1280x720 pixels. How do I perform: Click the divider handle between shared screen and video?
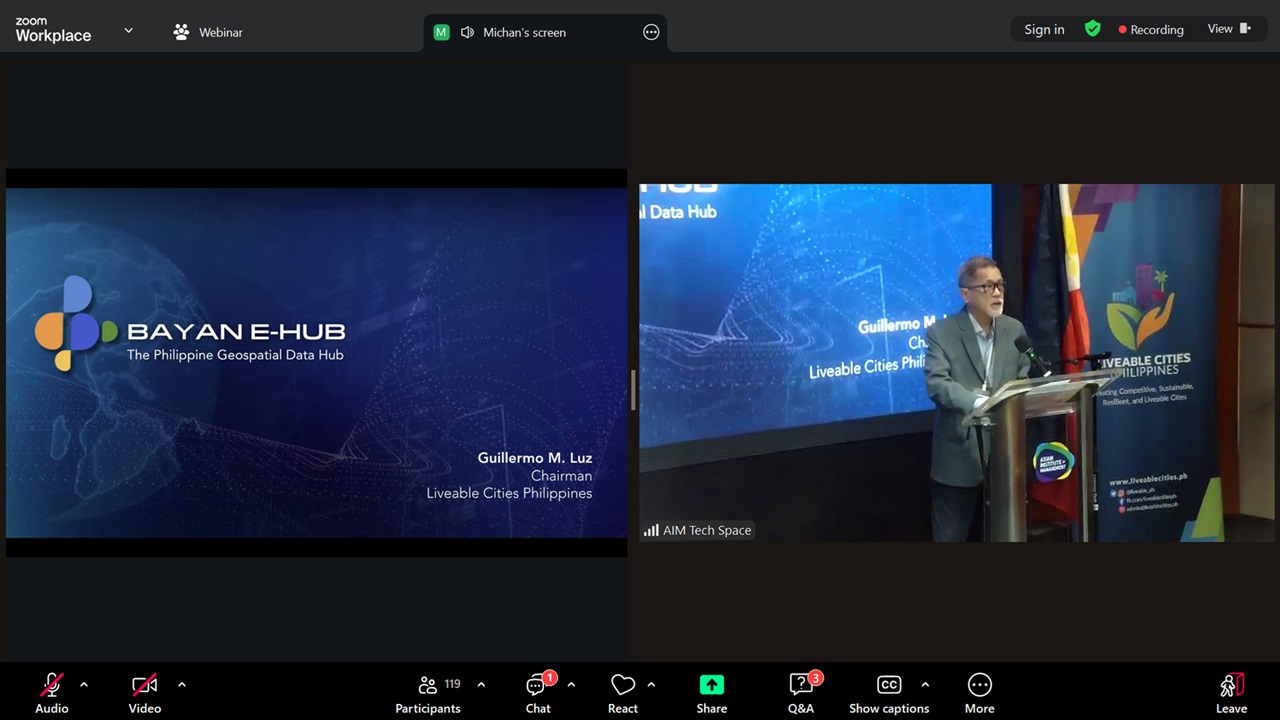(x=632, y=390)
